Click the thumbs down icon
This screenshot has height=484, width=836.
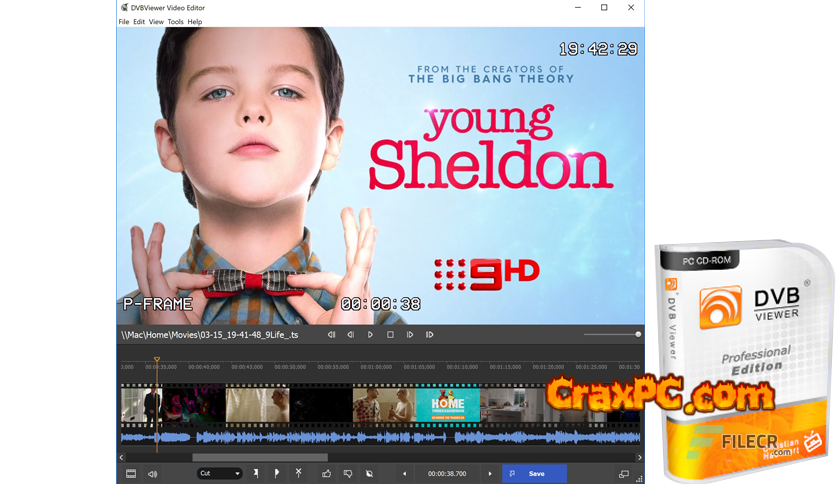click(348, 473)
